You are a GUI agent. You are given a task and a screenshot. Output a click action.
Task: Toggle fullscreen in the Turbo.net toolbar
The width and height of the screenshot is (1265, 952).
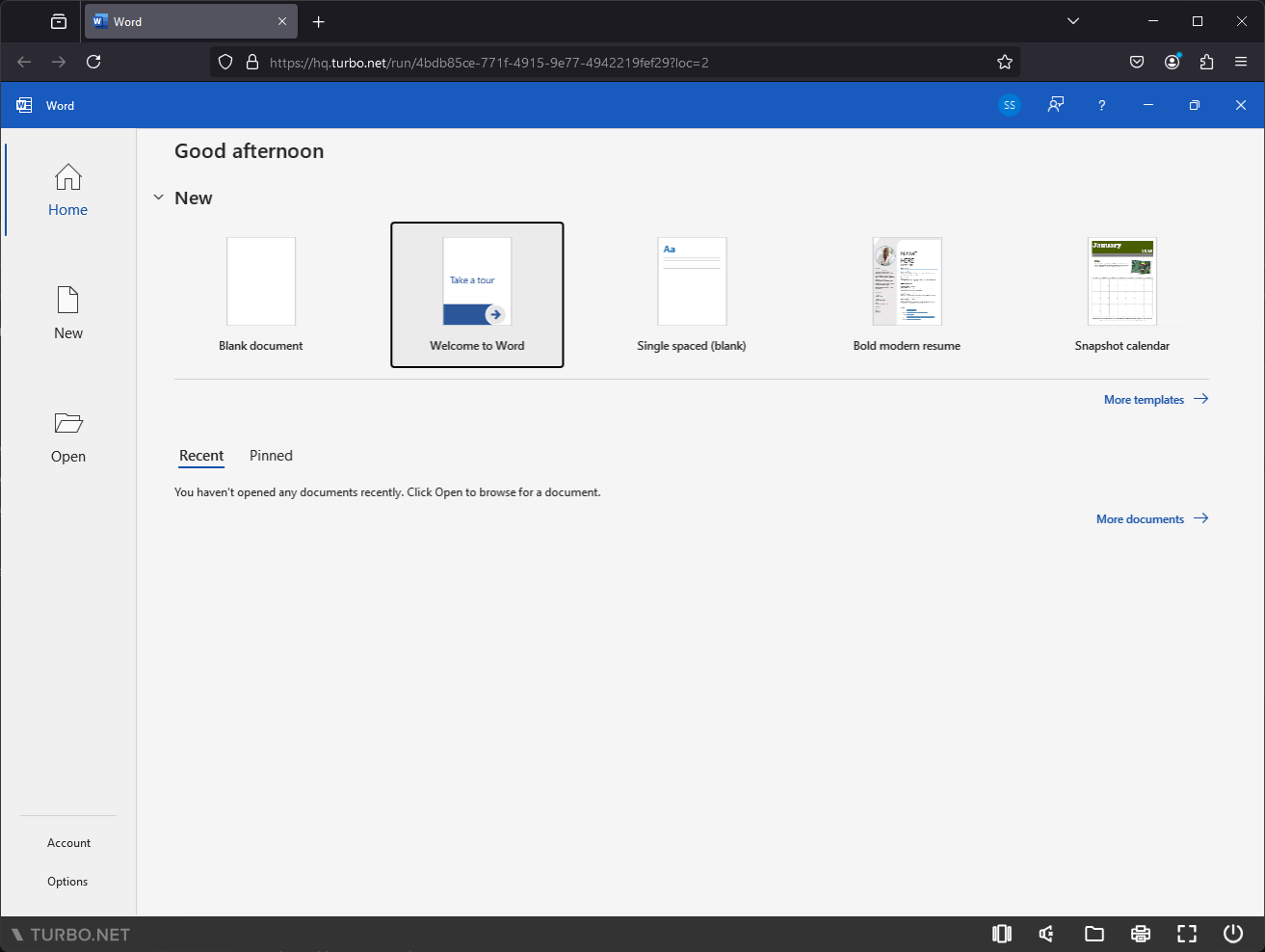(x=1186, y=934)
